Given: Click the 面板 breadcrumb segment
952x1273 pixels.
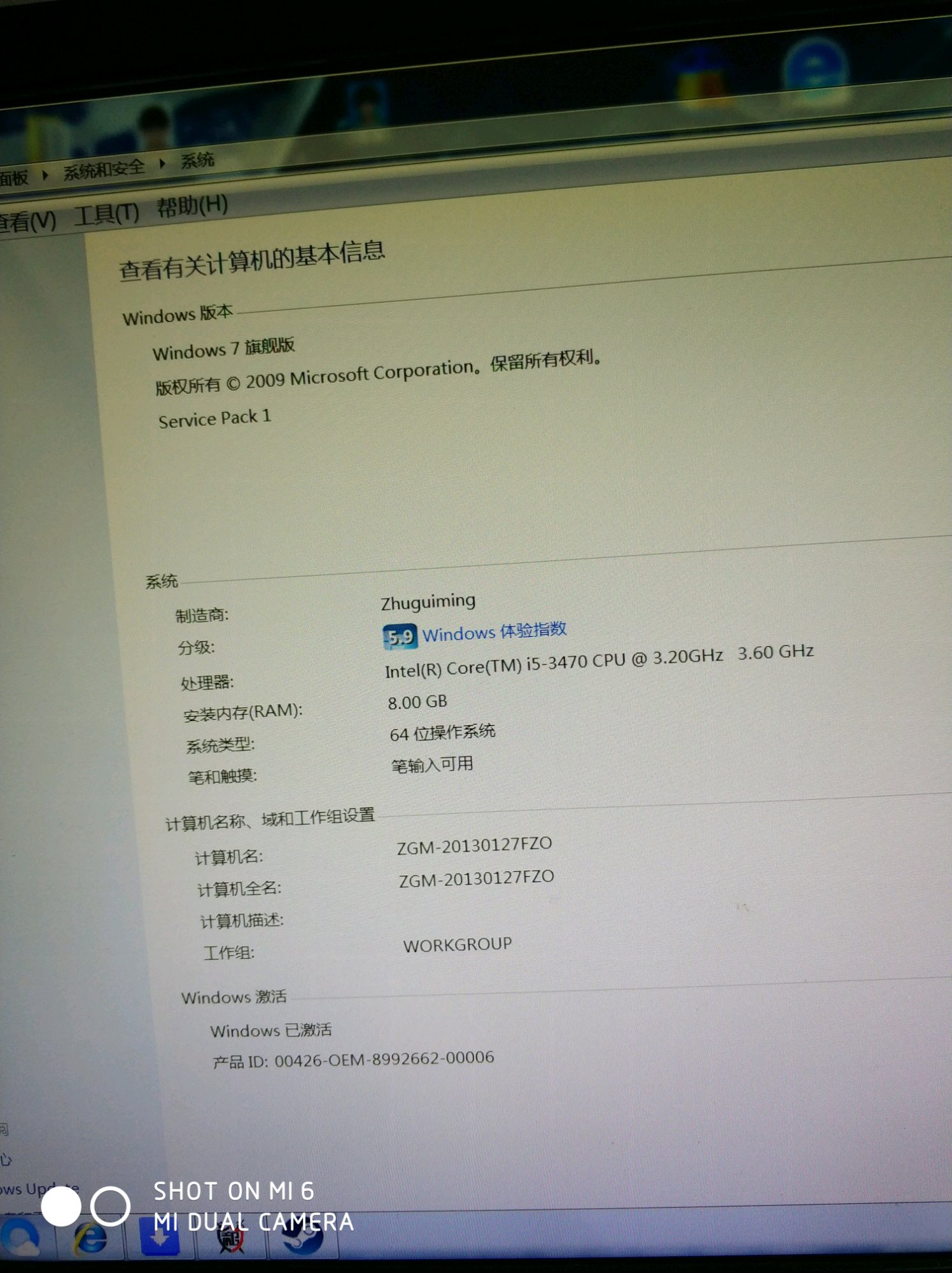Looking at the screenshot, I should click(x=14, y=178).
